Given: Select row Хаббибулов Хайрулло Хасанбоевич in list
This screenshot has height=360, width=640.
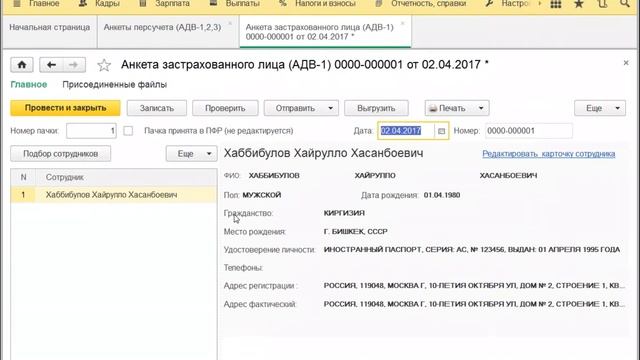Looking at the screenshot, I should pos(114,195).
